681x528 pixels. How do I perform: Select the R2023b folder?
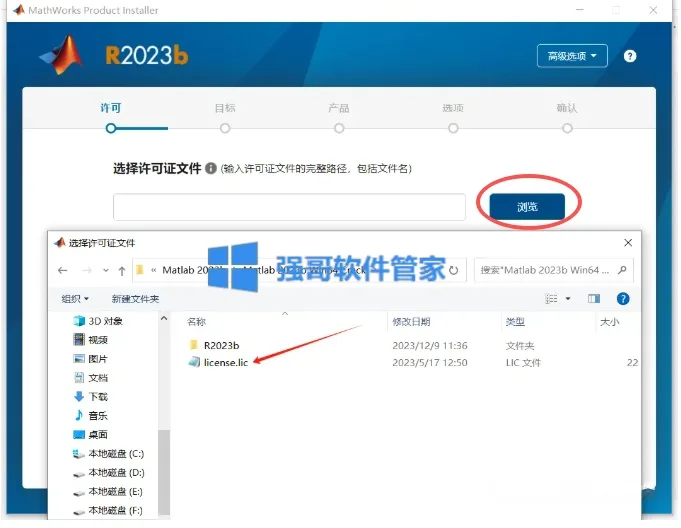[221, 346]
